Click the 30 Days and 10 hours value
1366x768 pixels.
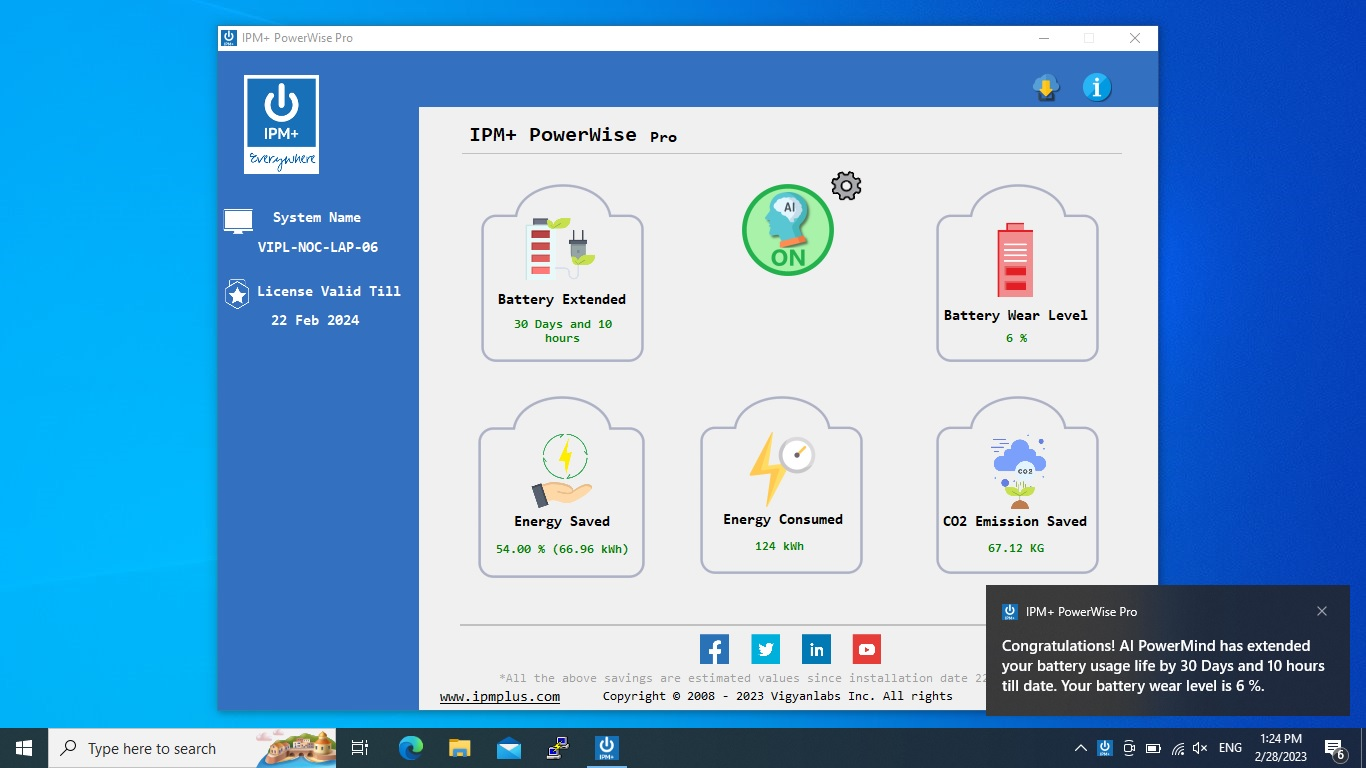coord(563,331)
